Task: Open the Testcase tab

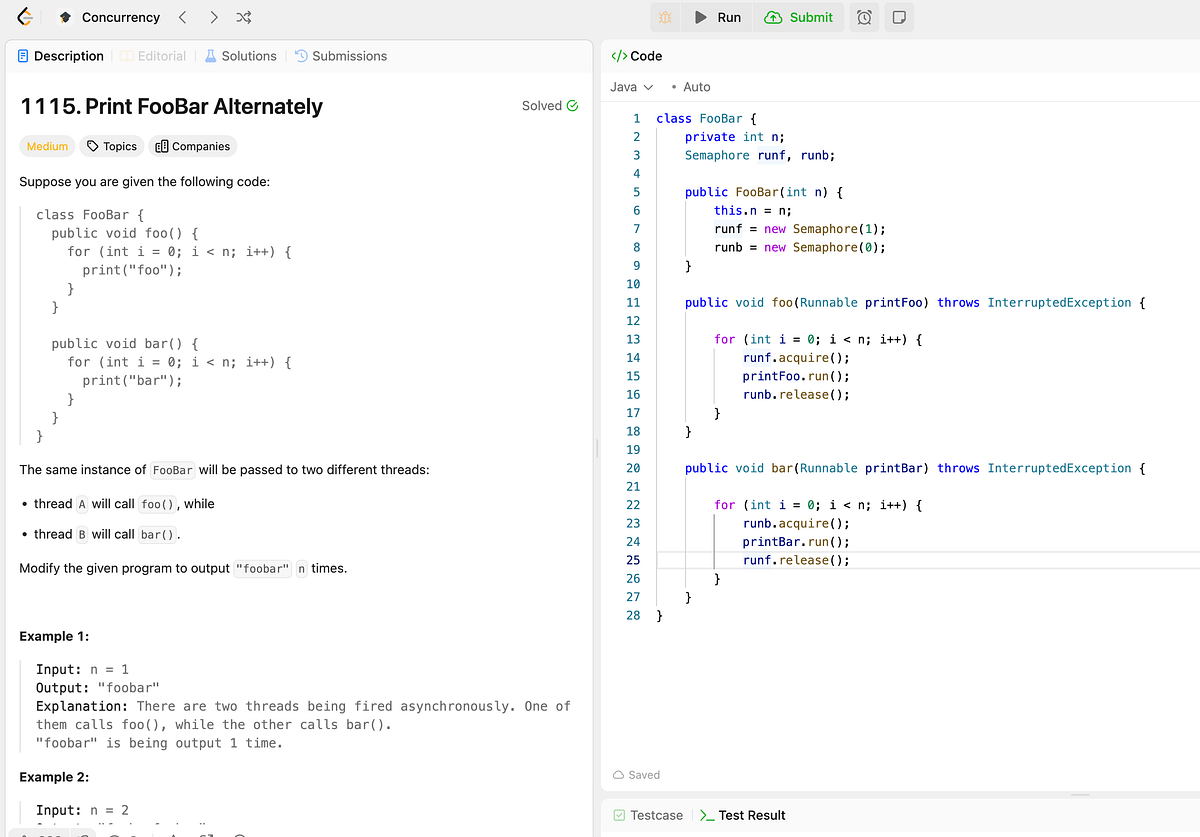Action: [648, 815]
